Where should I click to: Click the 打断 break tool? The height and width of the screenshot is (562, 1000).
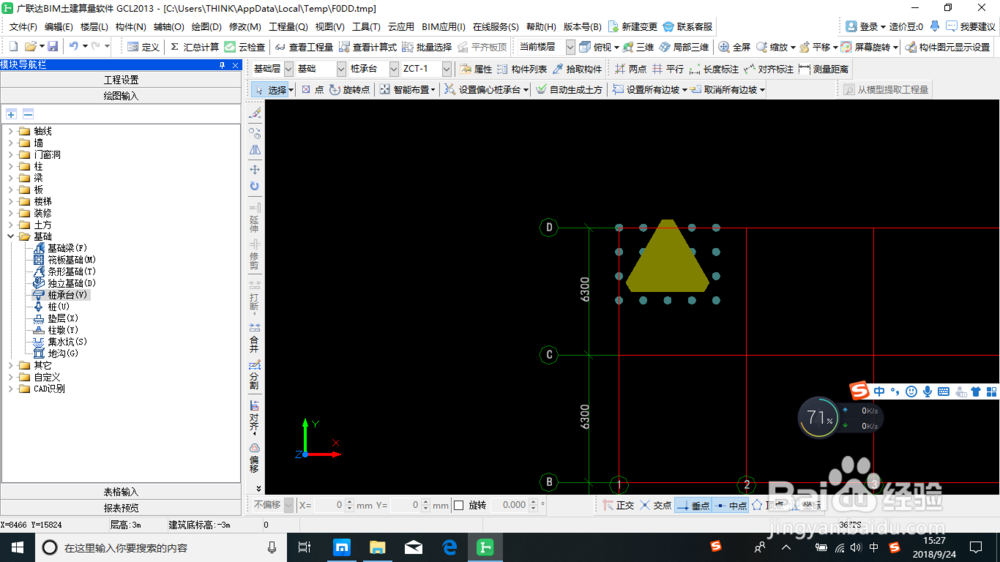pyautogui.click(x=254, y=297)
